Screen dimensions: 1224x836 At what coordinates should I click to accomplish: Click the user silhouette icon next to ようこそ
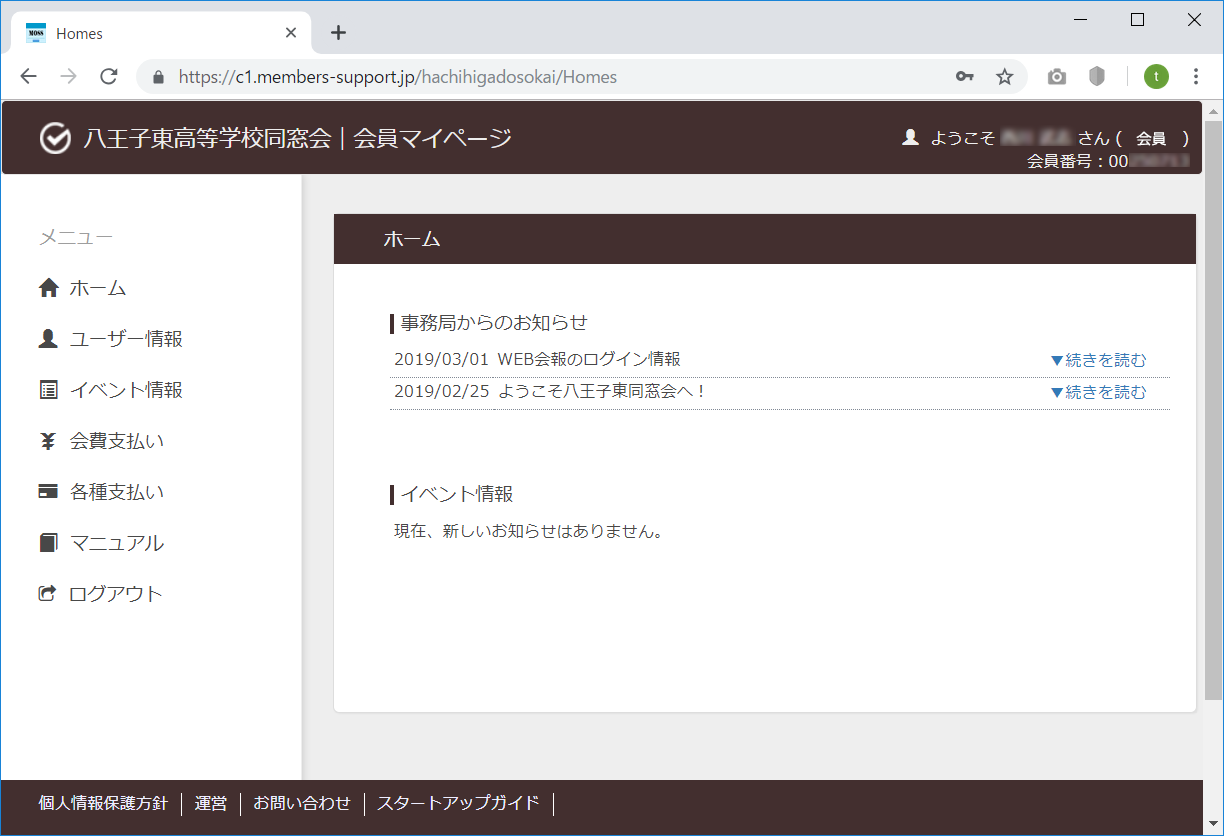(x=910, y=137)
